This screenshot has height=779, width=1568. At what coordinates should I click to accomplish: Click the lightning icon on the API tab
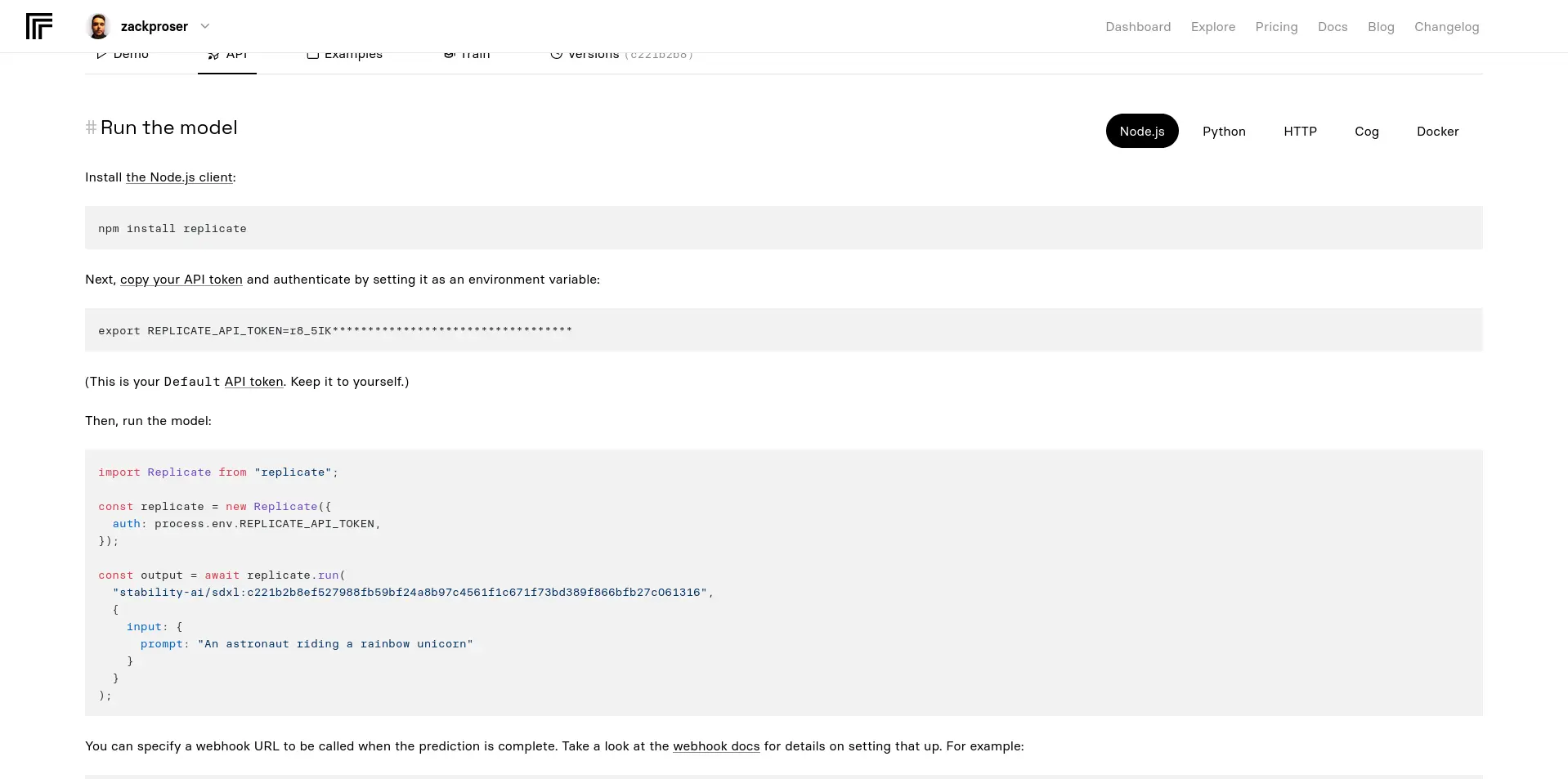click(x=213, y=54)
